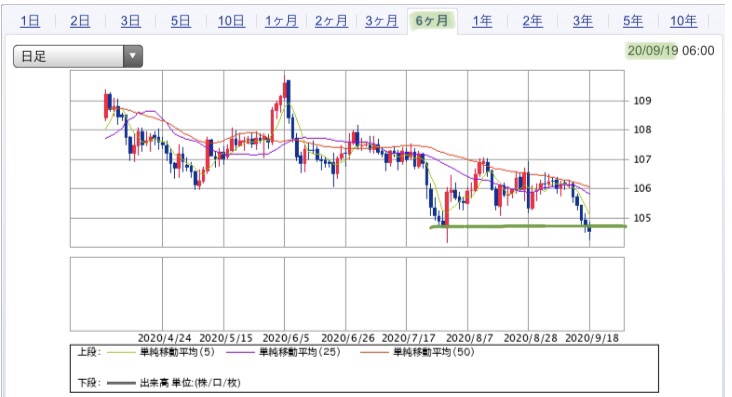Switch chart to 1ヶ月 period

click(281, 21)
